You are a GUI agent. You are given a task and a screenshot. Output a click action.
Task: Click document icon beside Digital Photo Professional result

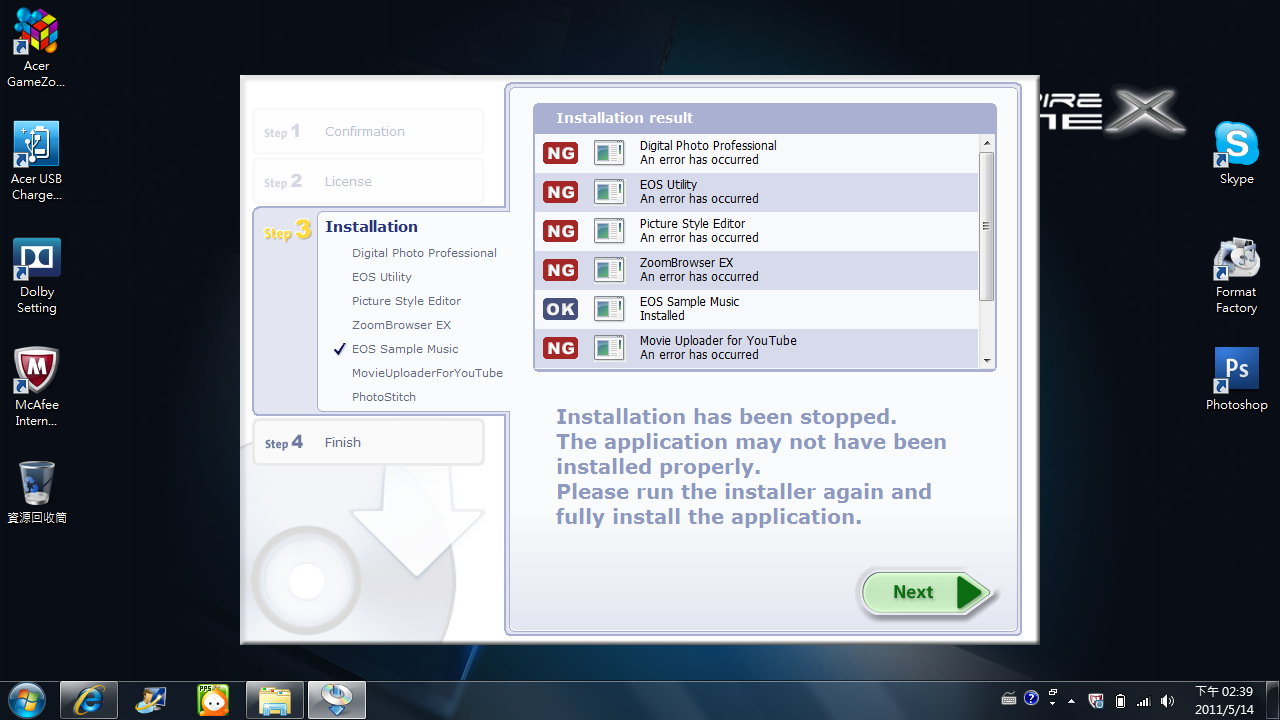(x=609, y=153)
